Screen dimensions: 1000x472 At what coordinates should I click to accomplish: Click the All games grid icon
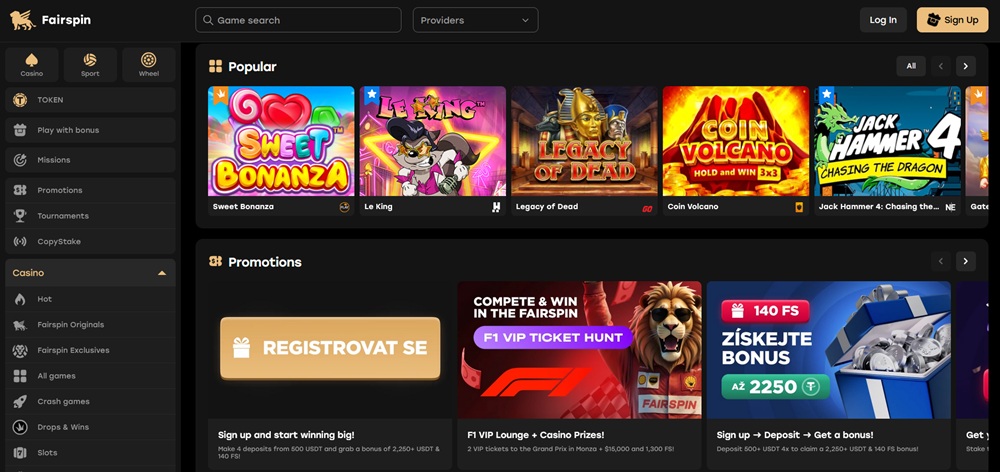click(20, 376)
